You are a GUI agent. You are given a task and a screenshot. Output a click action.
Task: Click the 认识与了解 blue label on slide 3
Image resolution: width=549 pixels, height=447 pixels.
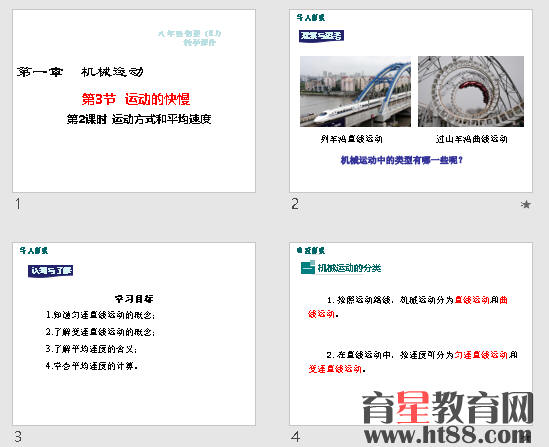click(x=50, y=271)
